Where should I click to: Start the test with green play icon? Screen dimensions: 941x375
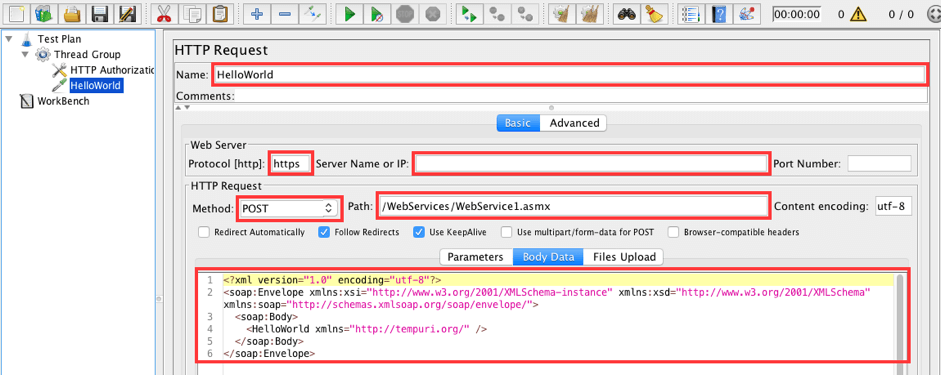coord(349,13)
